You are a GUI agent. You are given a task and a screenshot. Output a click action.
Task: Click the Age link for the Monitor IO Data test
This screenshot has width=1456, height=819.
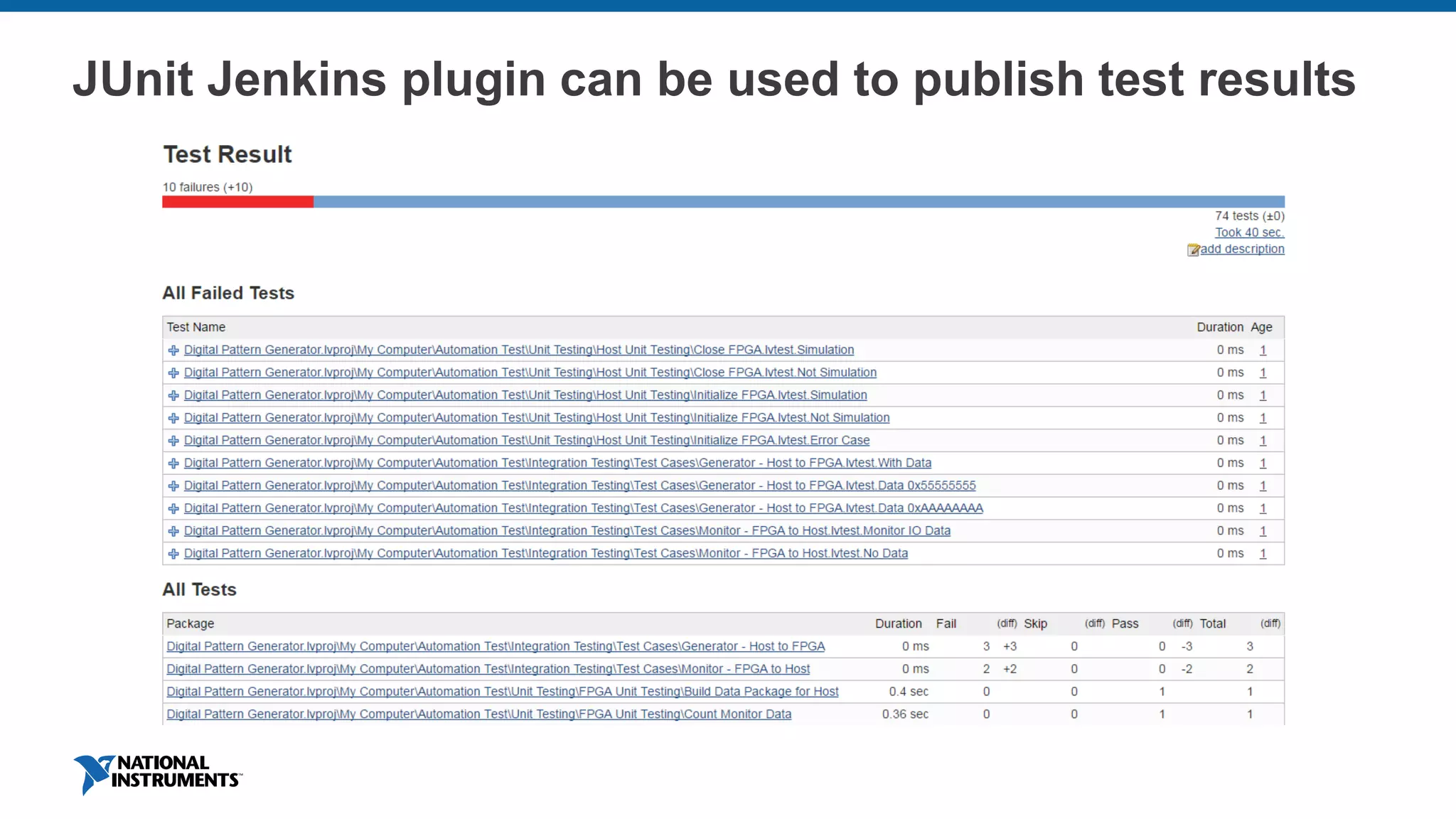(1263, 531)
